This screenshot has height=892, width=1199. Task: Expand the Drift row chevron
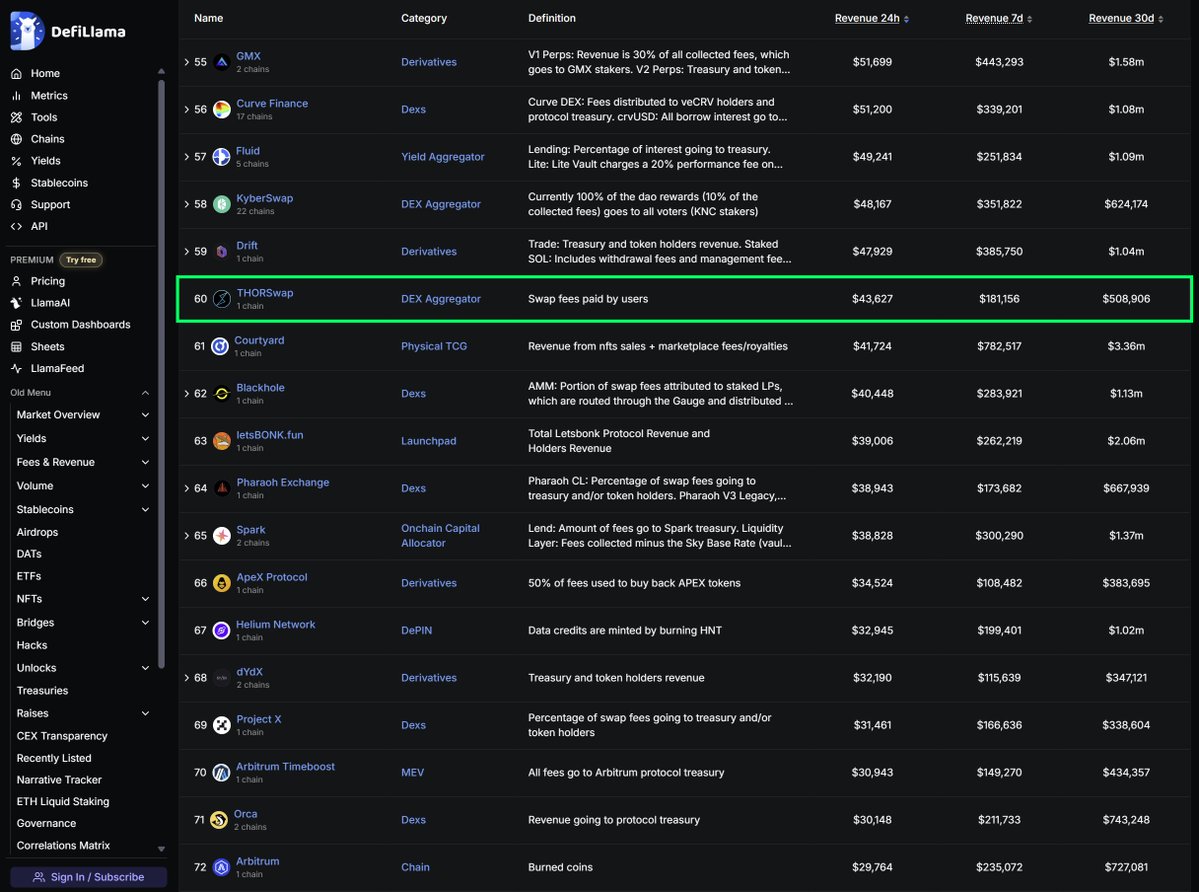click(187, 251)
